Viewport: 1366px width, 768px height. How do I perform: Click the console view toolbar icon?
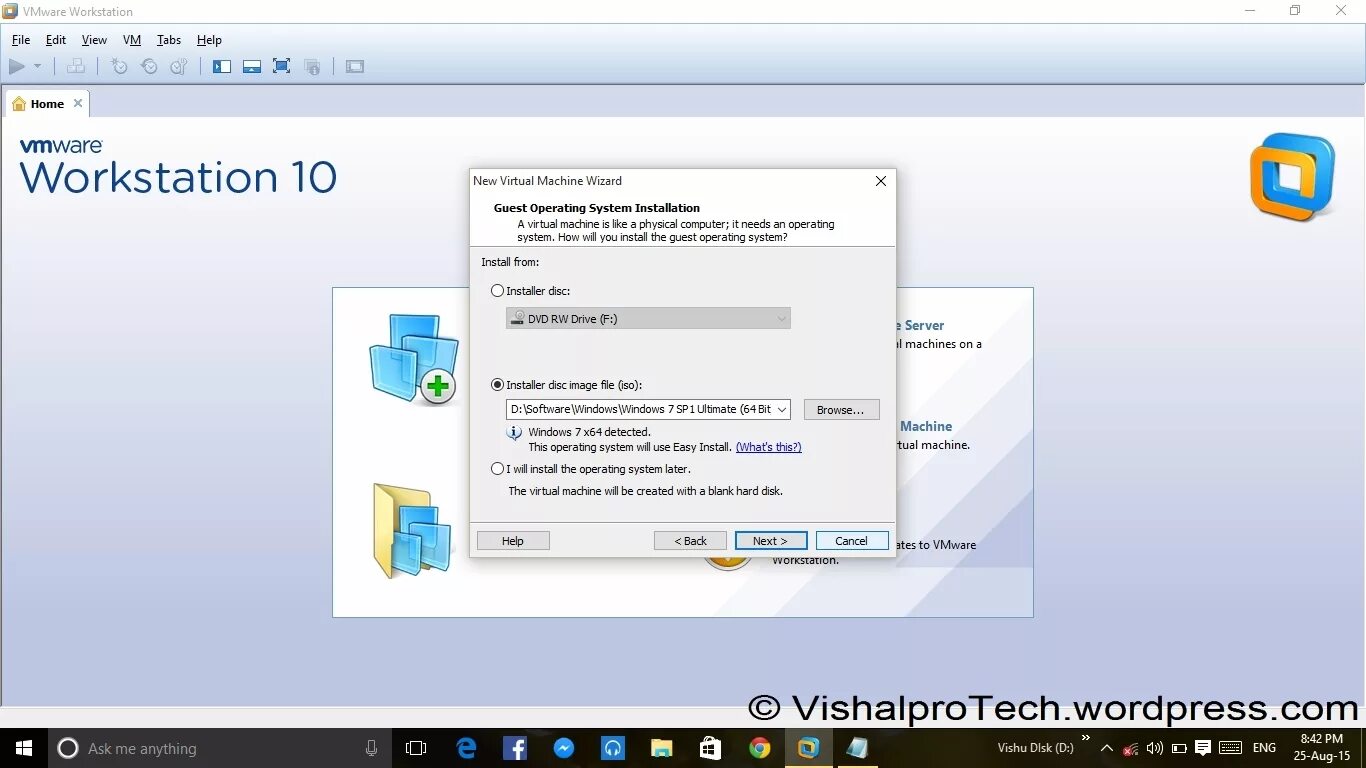pos(355,67)
